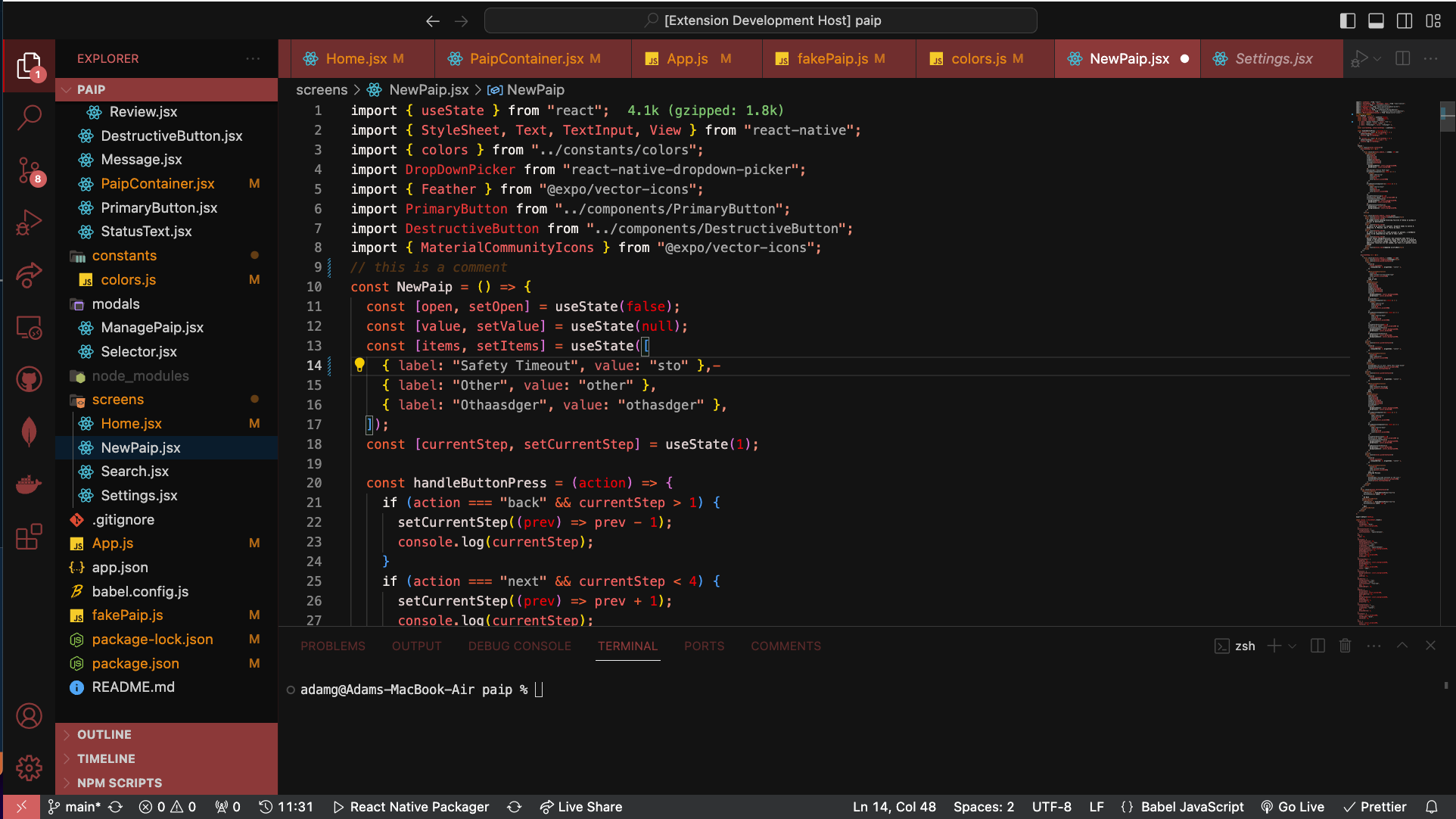
Task: Click React Native Packager status button
Action: 412,807
